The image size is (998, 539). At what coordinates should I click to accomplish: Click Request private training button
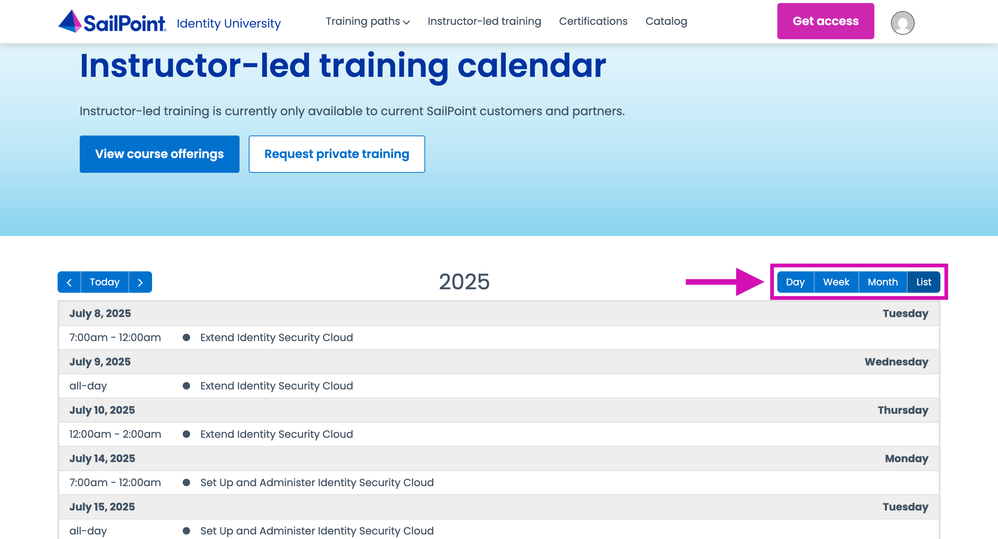[x=336, y=154]
